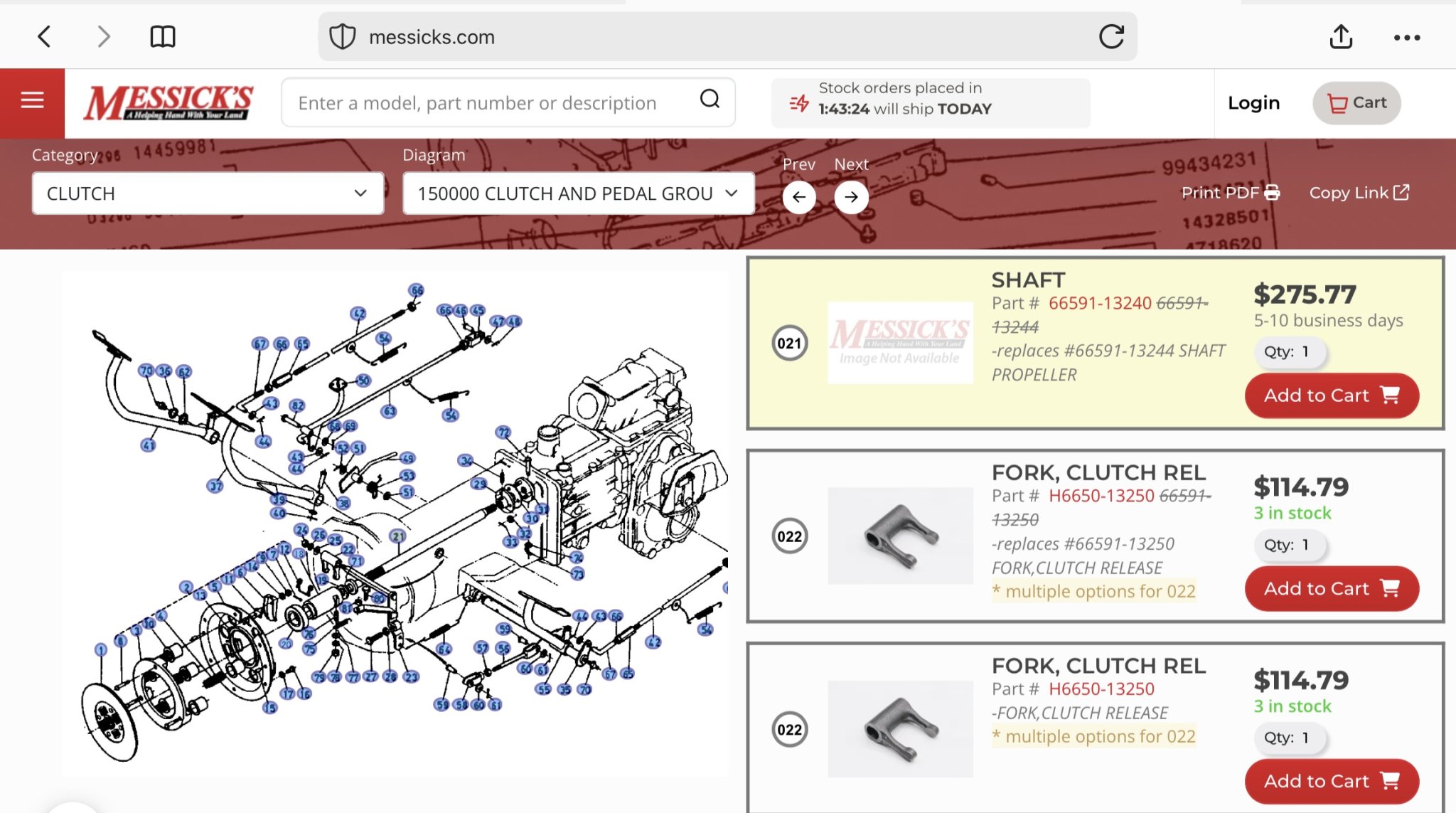Go to next diagram arrow
The height and width of the screenshot is (813, 1456).
pyautogui.click(x=851, y=197)
